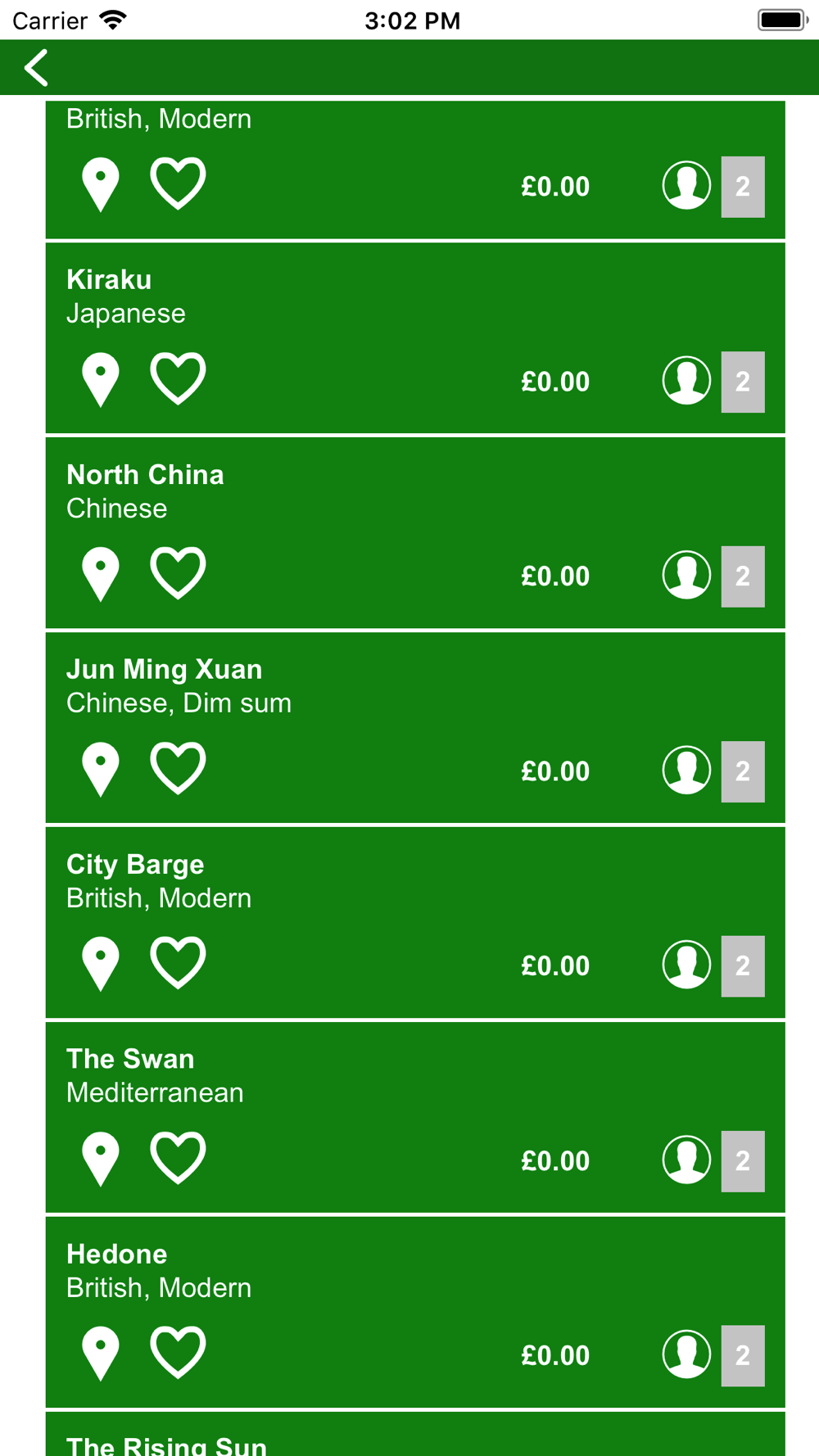Favorite the Kiraku restaurant heart
Viewport: 819px width, 1456px height.
click(178, 378)
